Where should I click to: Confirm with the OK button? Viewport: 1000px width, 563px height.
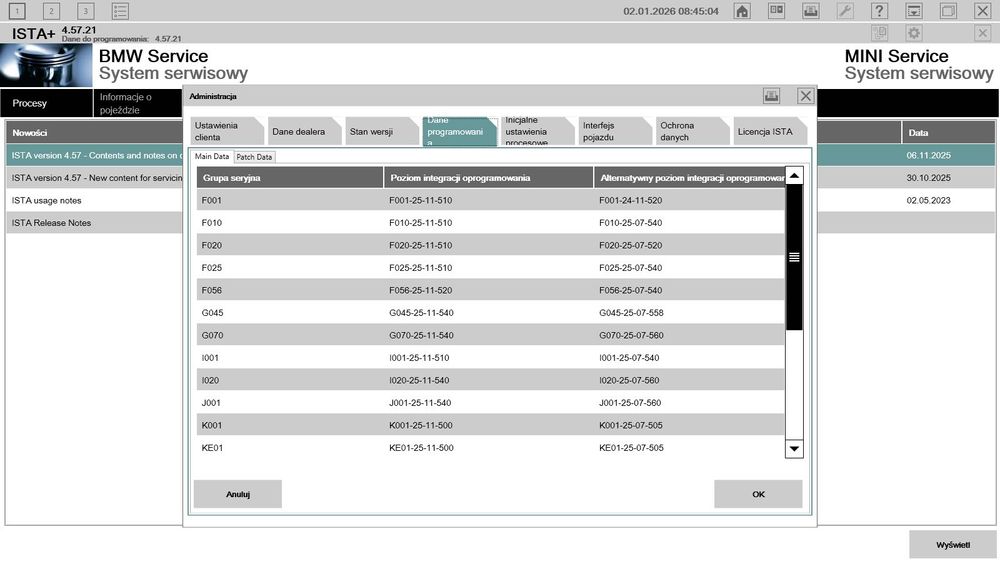click(x=758, y=494)
